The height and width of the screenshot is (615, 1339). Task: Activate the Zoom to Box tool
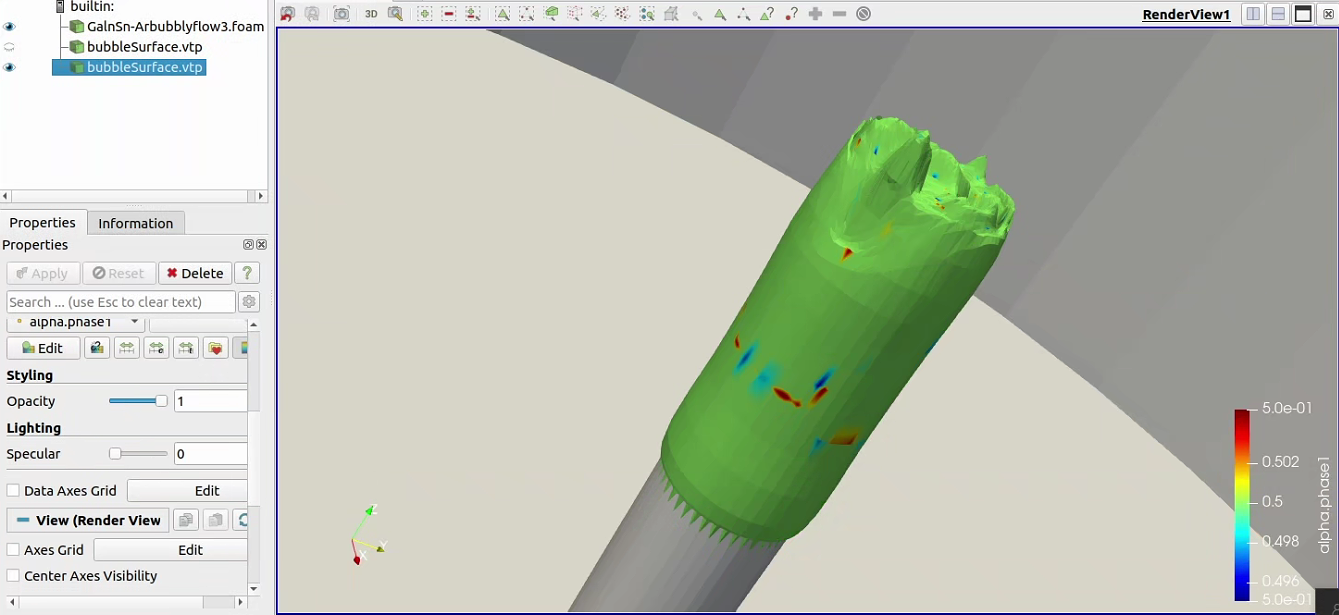396,14
